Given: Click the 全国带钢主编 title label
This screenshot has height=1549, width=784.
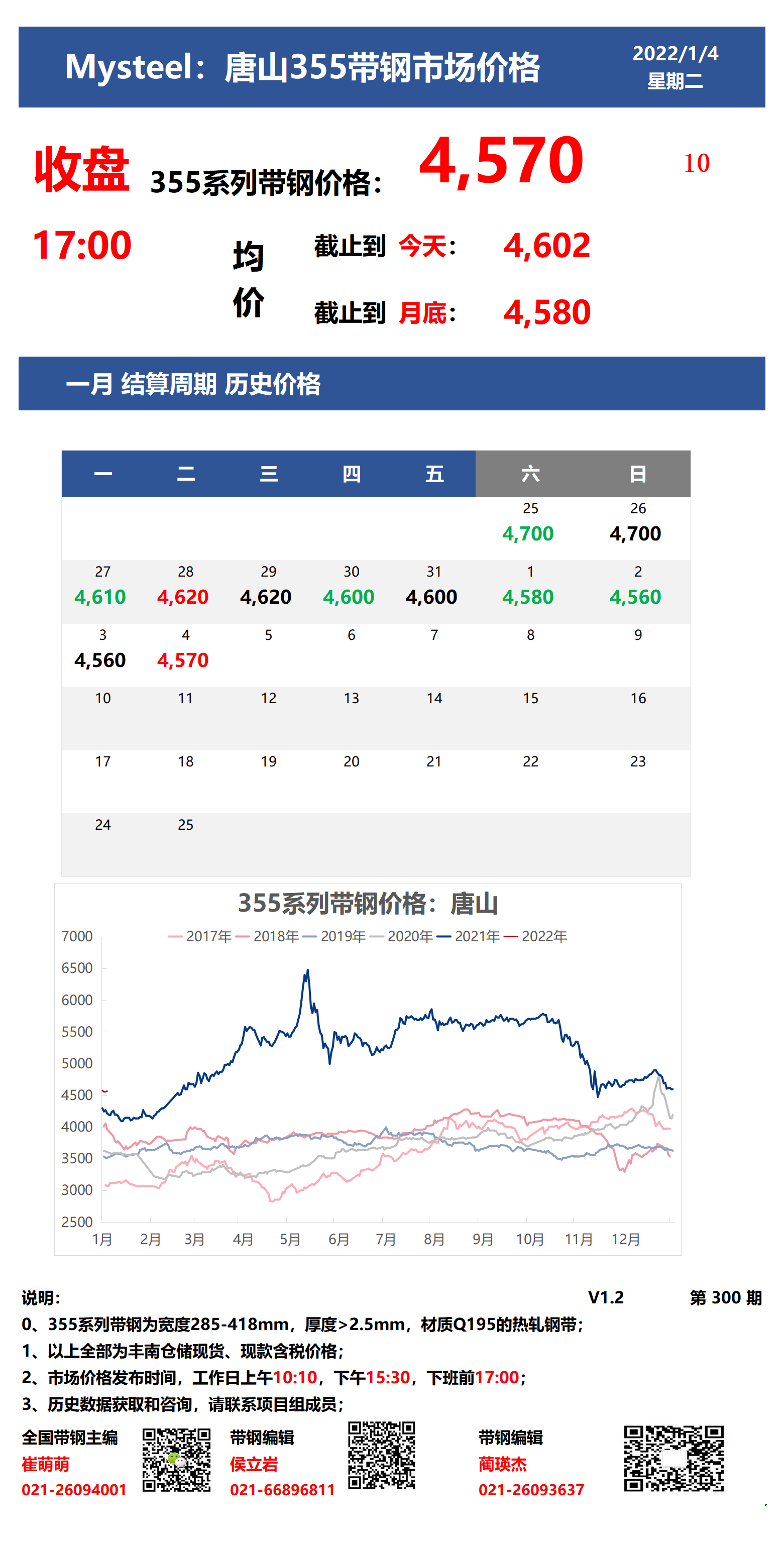Looking at the screenshot, I should (70, 1438).
